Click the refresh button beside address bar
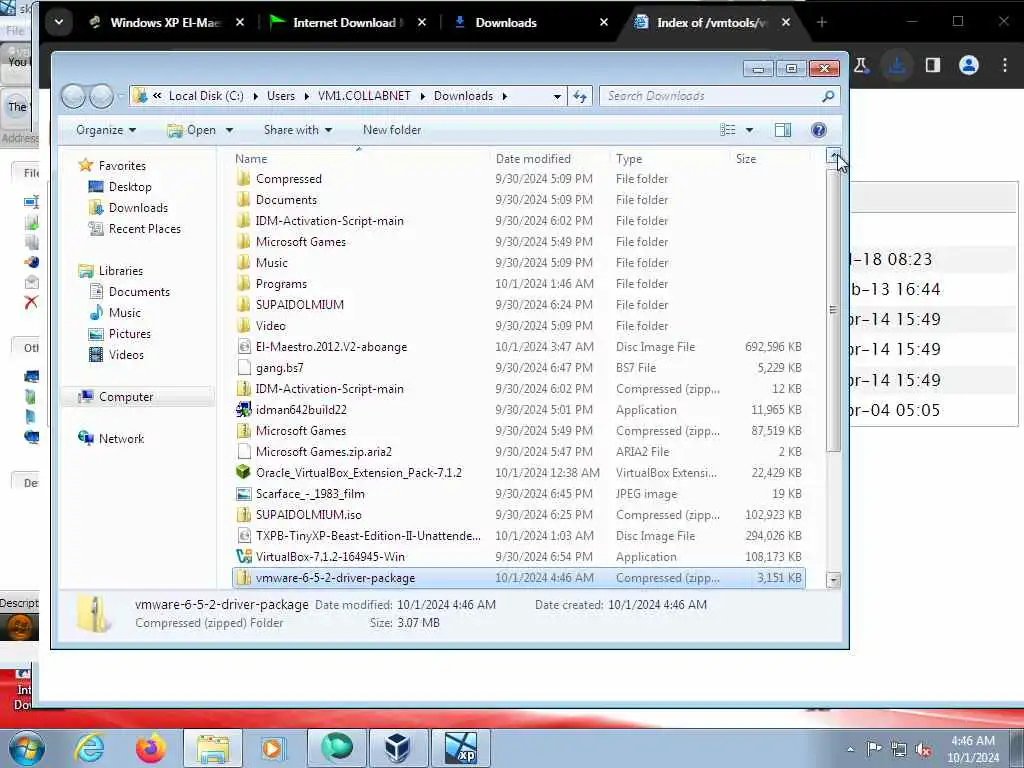1024x768 pixels. 580,96
